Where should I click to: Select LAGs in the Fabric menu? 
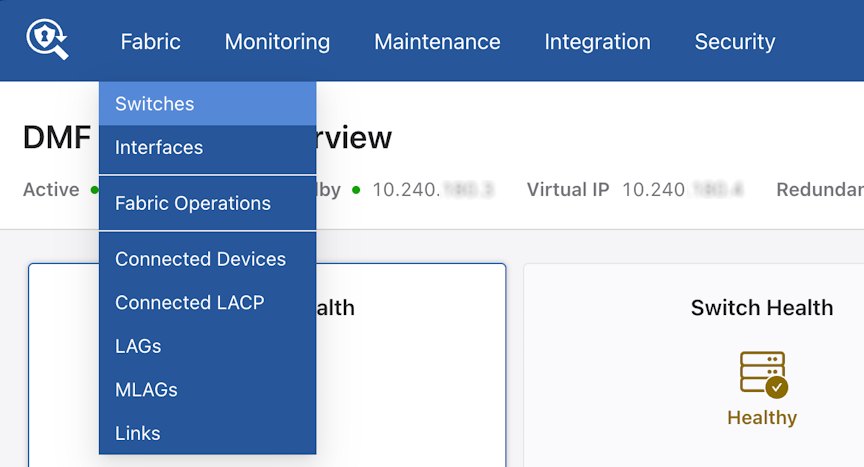[208, 346]
